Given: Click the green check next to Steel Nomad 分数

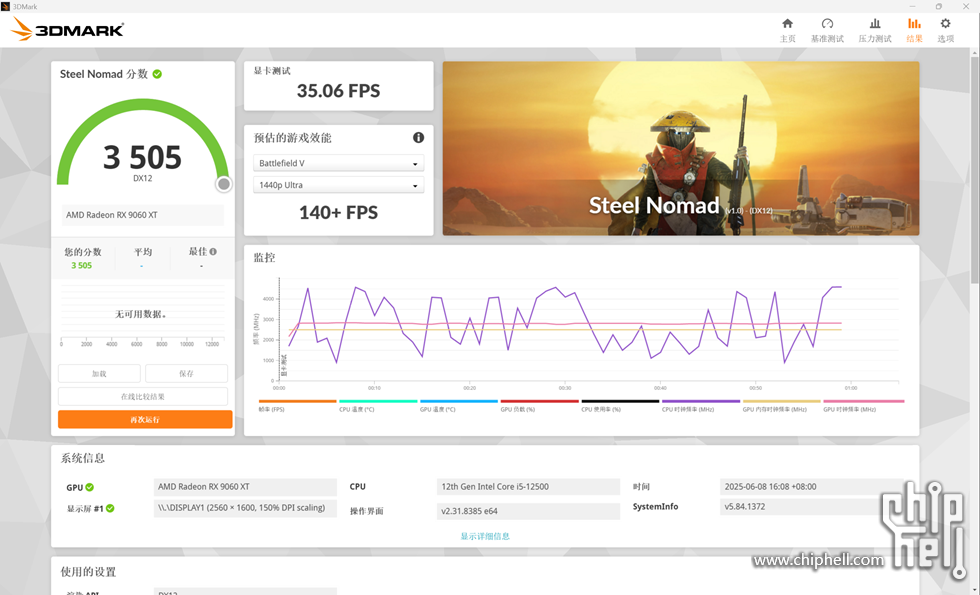Looking at the screenshot, I should (158, 74).
